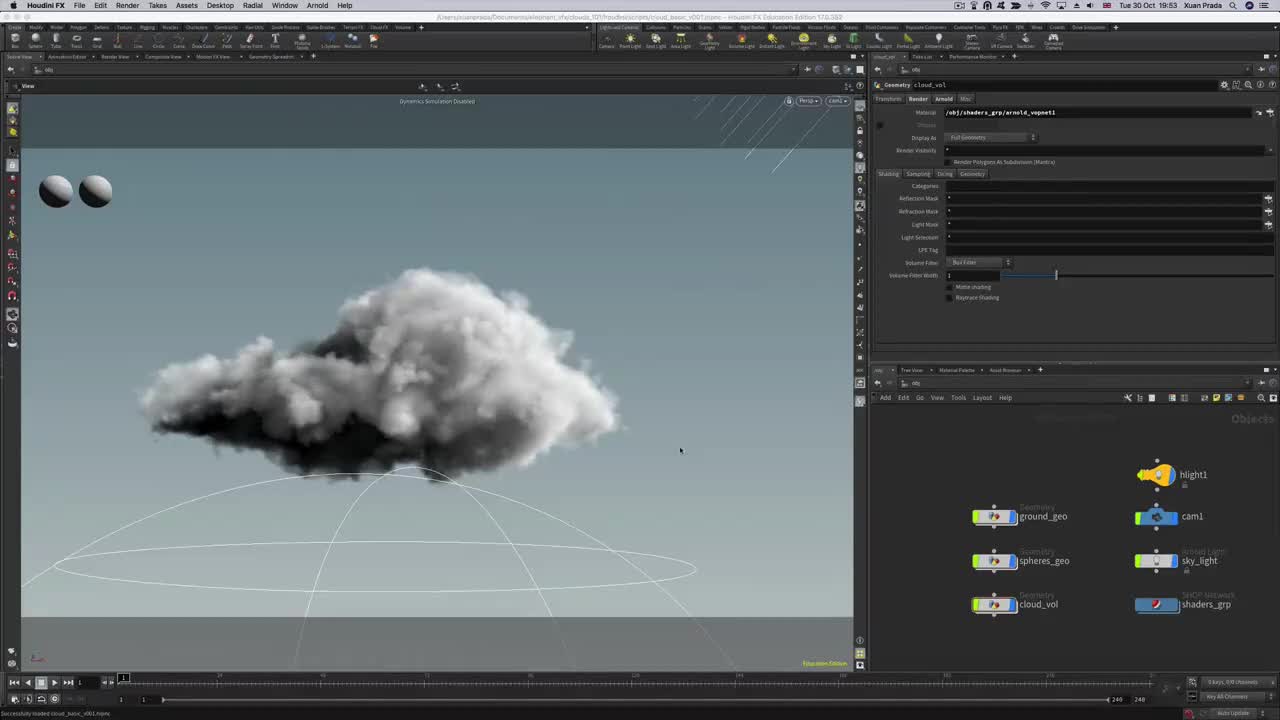Image resolution: width=1280 pixels, height=720 pixels.
Task: Click the Font shelf tool
Action: [275, 40]
